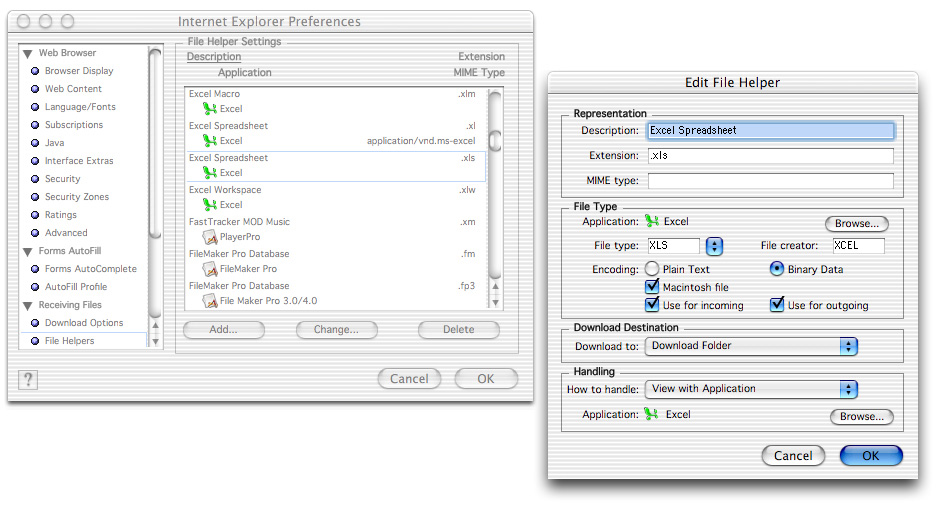The width and height of the screenshot is (949, 514).
Task: Toggle Use for outgoing checkbox
Action: click(x=777, y=305)
